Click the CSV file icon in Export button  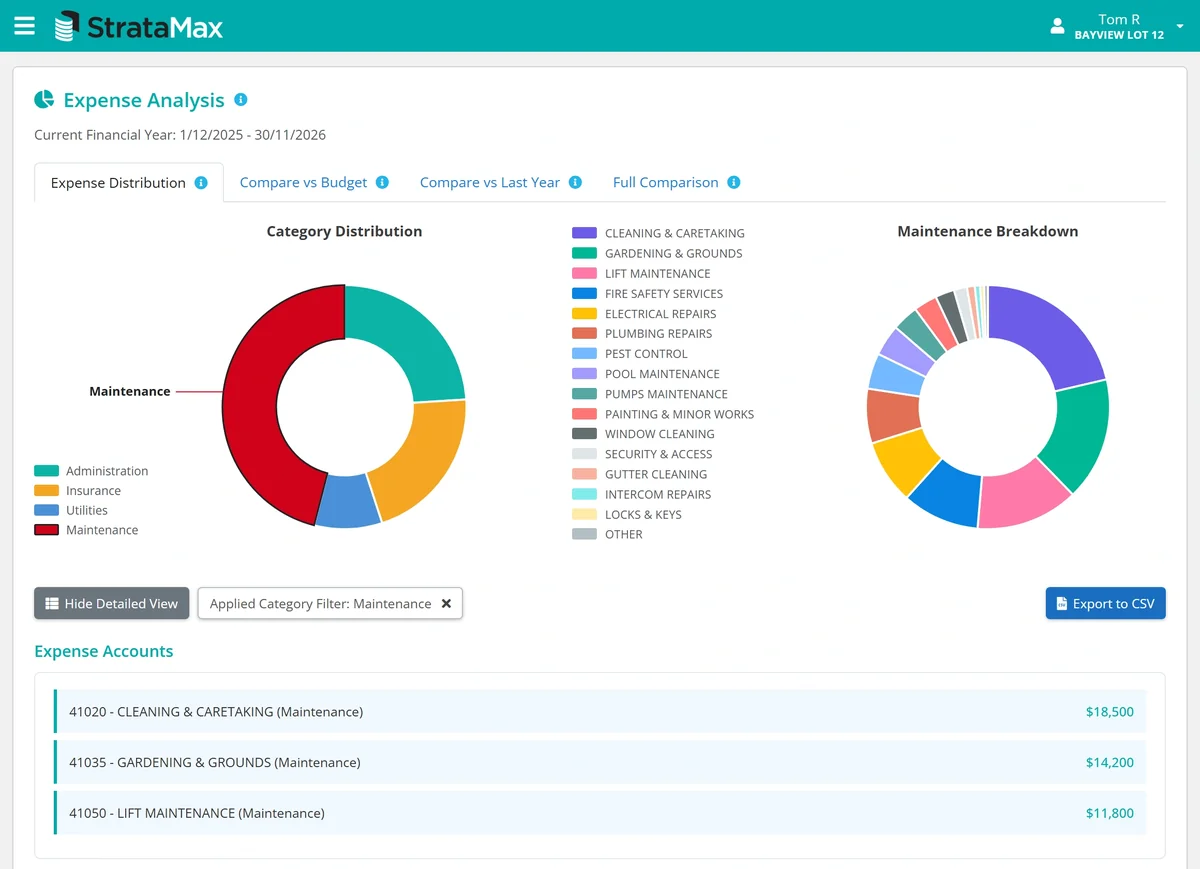[1062, 604]
